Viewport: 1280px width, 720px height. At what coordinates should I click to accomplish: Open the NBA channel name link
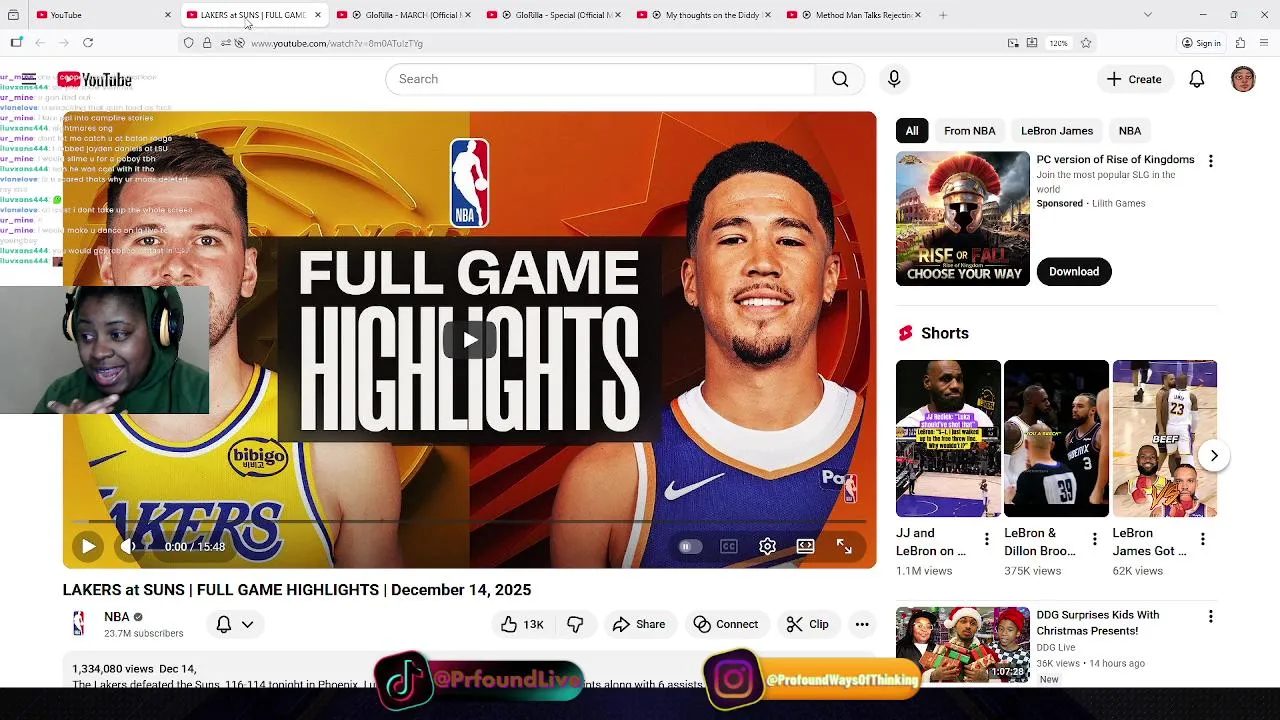[117, 617]
